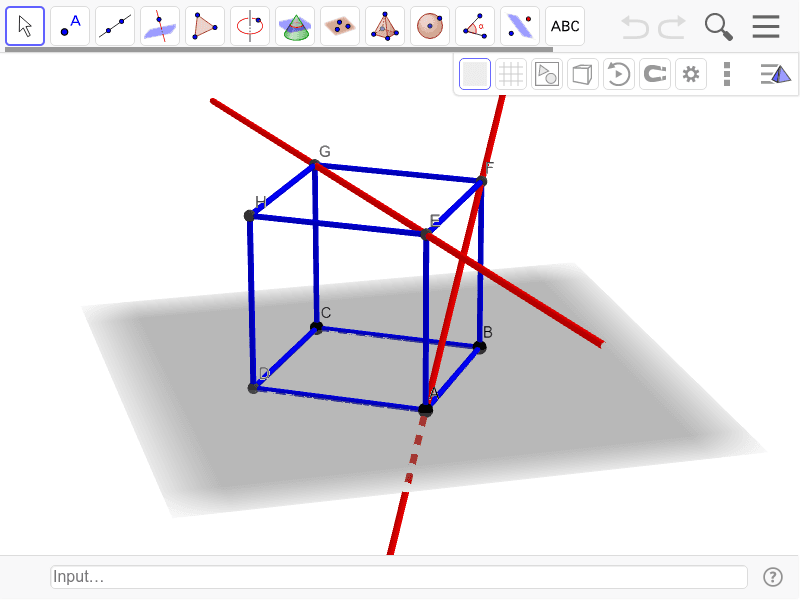Viewport: 800px width, 600px height.
Task: Toggle the clipping box display
Action: pos(582,73)
